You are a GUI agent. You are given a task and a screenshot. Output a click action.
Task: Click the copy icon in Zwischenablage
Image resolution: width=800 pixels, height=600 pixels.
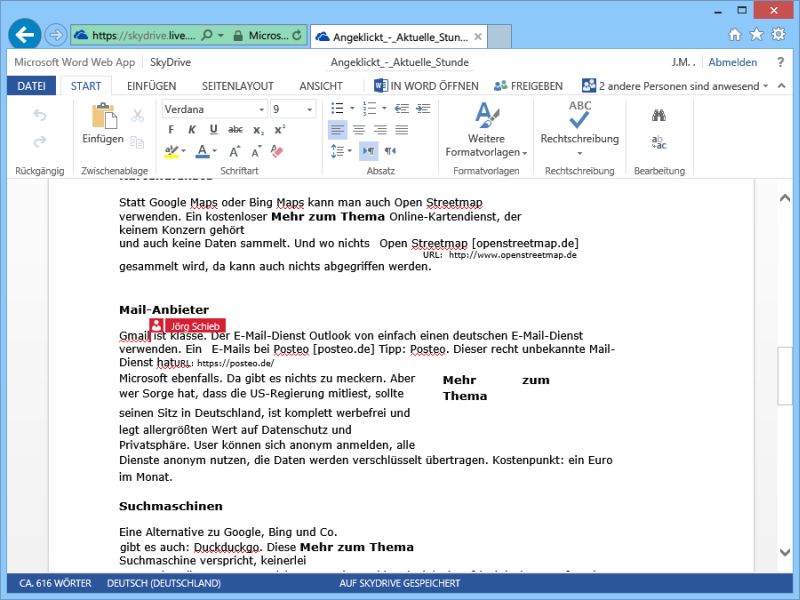click(137, 142)
